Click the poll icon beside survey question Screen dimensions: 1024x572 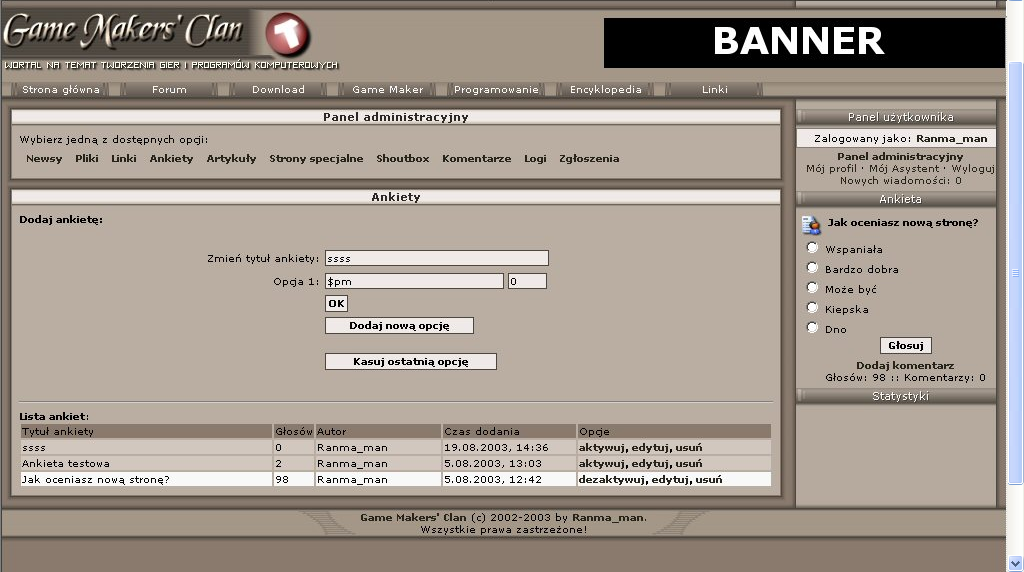(812, 224)
